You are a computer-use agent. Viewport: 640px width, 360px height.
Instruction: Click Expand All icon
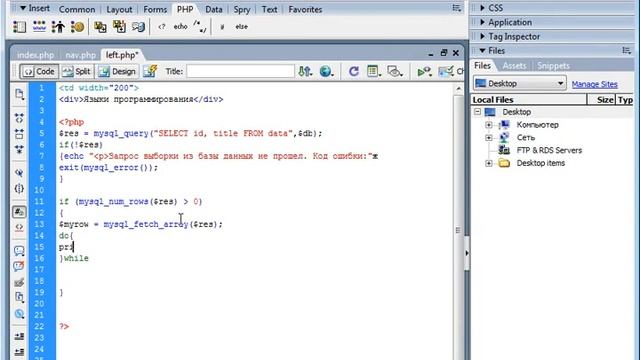point(19,149)
